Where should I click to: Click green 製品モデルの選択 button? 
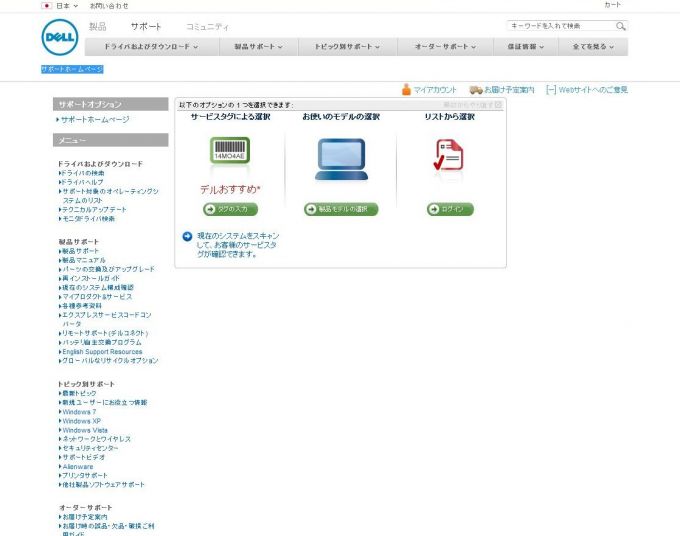341,209
